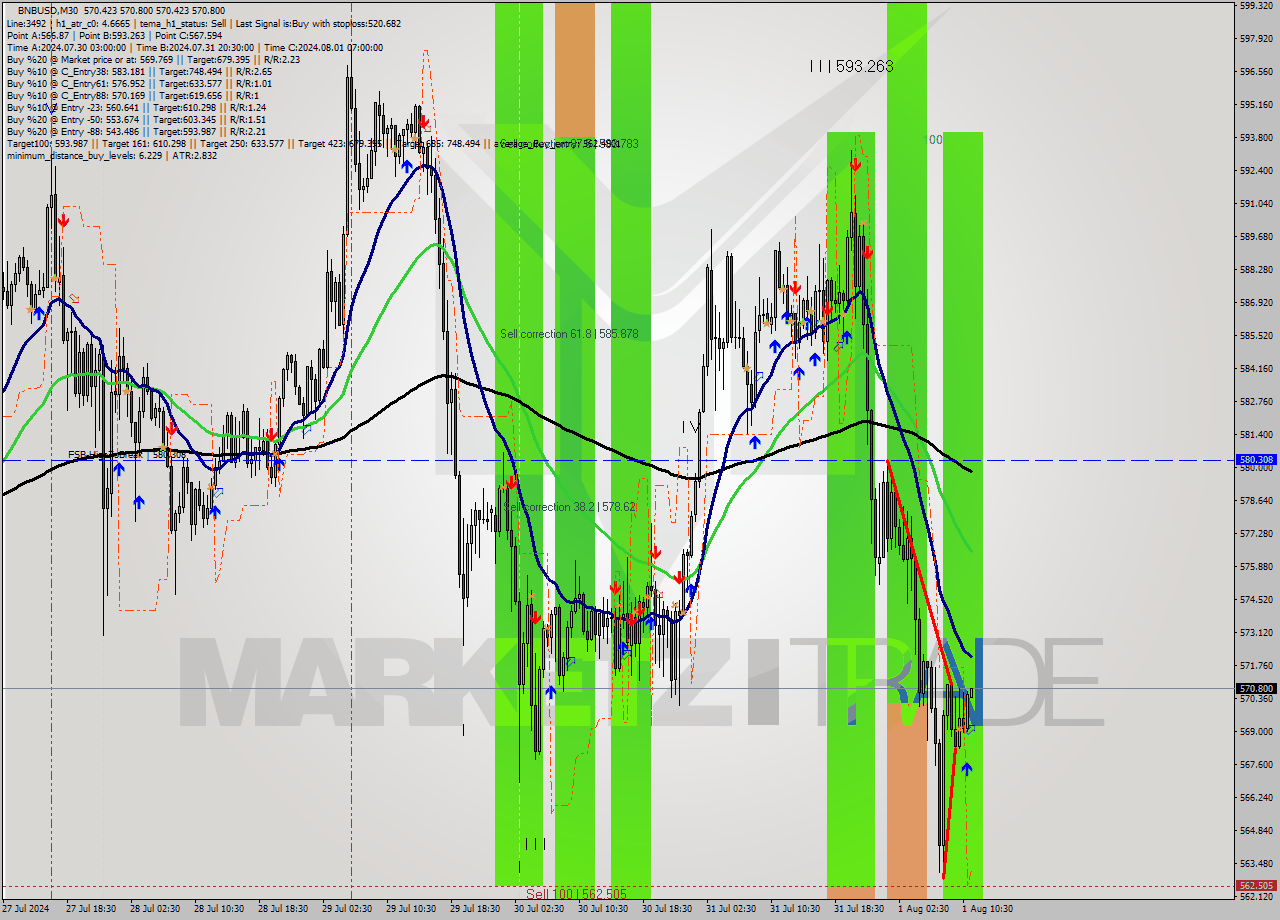Click the 578.640 price axis label

click(1256, 500)
